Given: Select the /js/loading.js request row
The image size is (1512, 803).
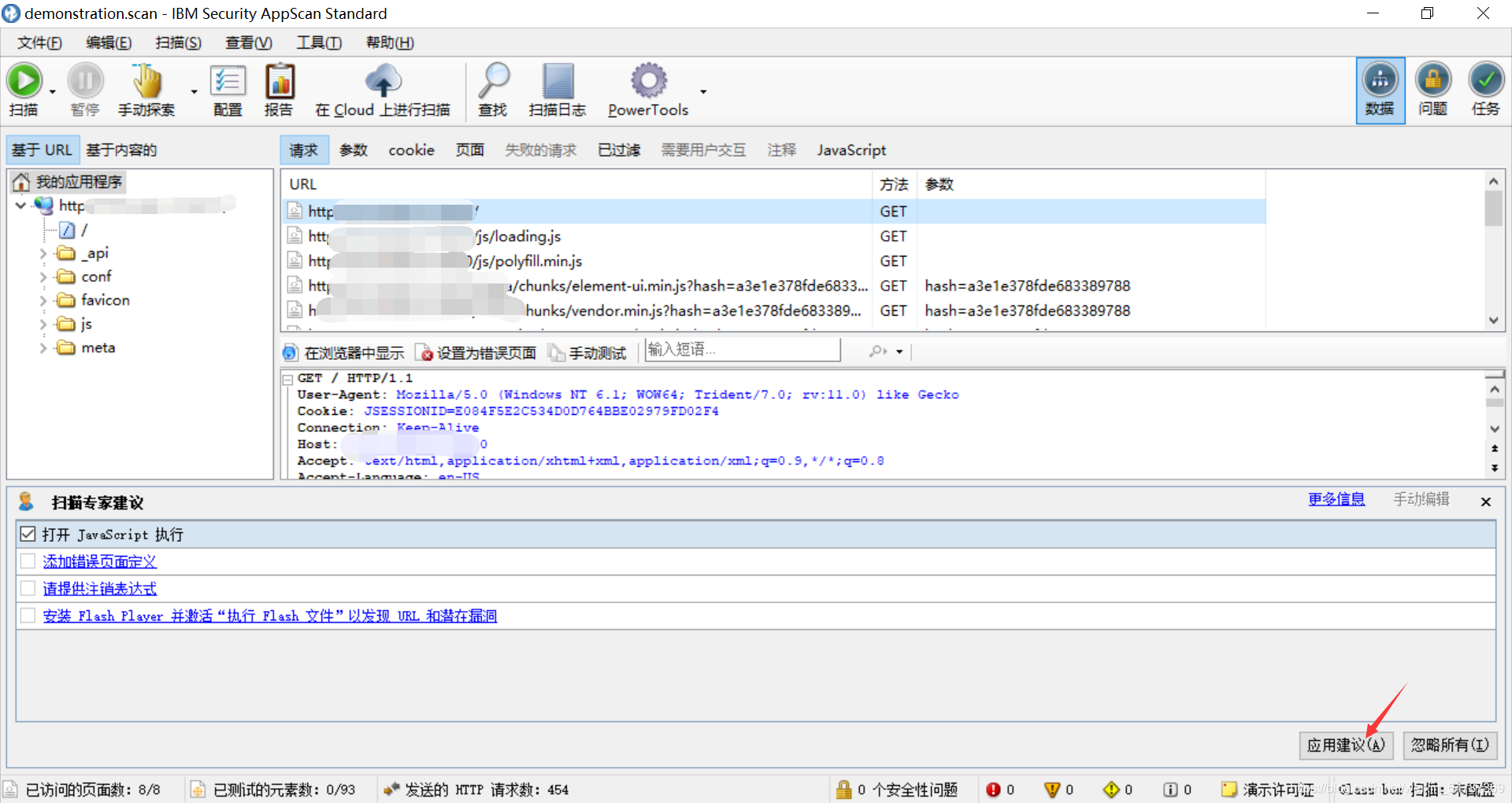Looking at the screenshot, I should pyautogui.click(x=773, y=236).
